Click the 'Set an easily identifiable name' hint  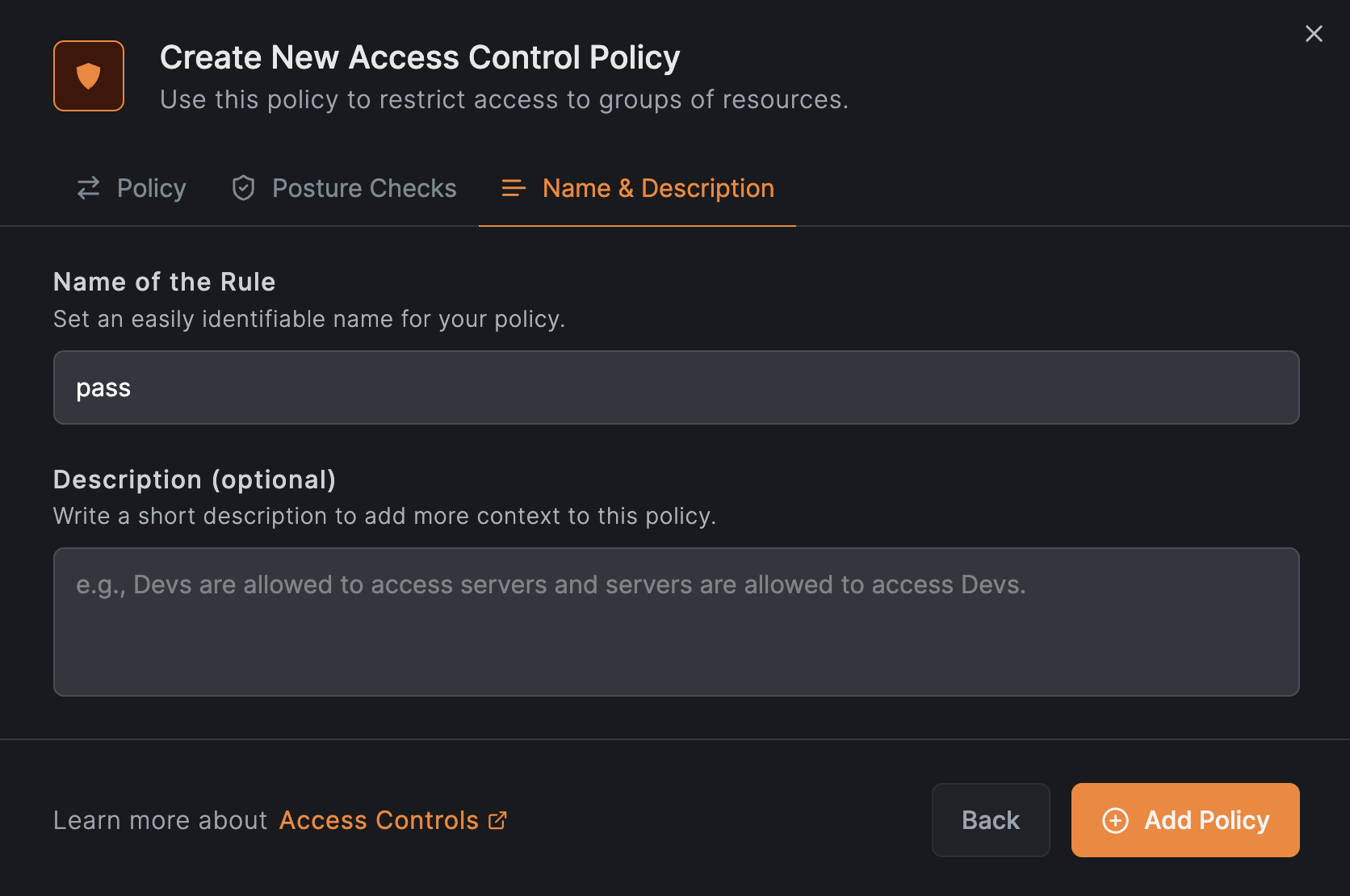(x=309, y=319)
